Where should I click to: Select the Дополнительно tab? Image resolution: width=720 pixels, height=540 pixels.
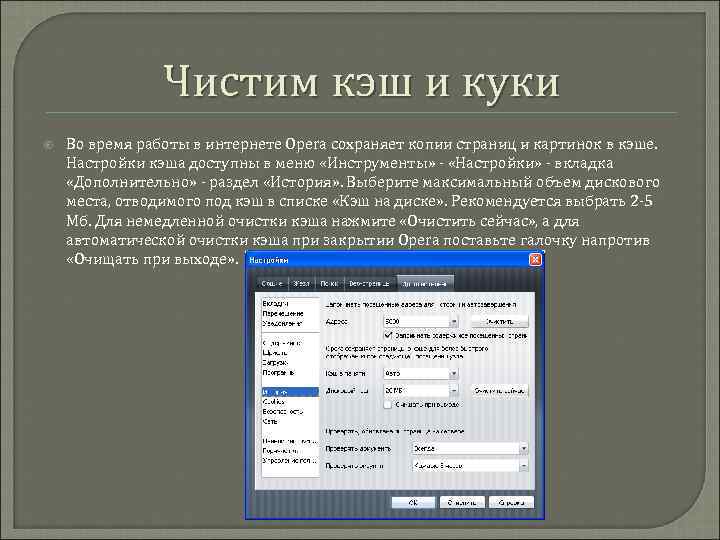coord(424,284)
